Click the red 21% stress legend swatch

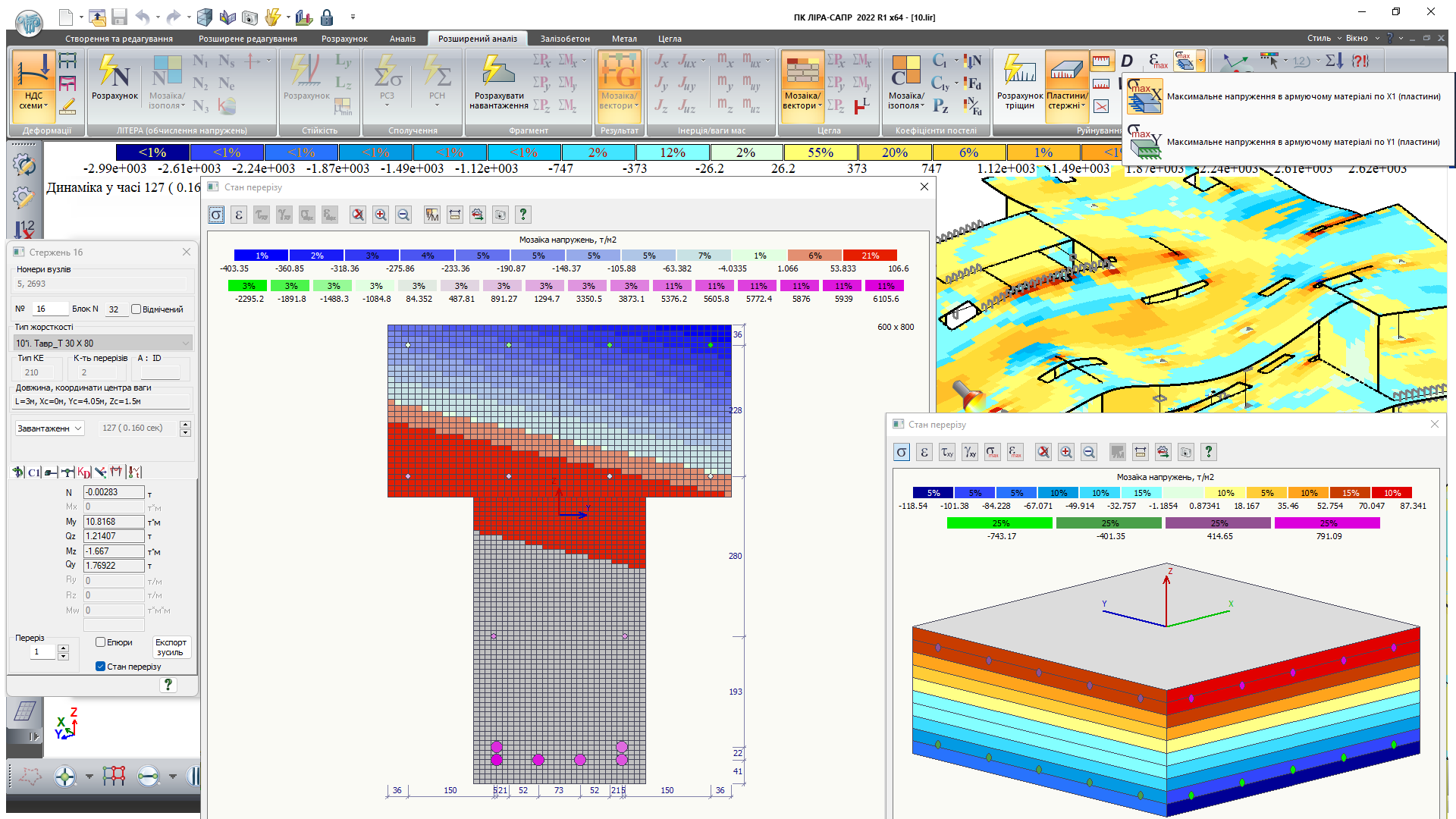870,256
